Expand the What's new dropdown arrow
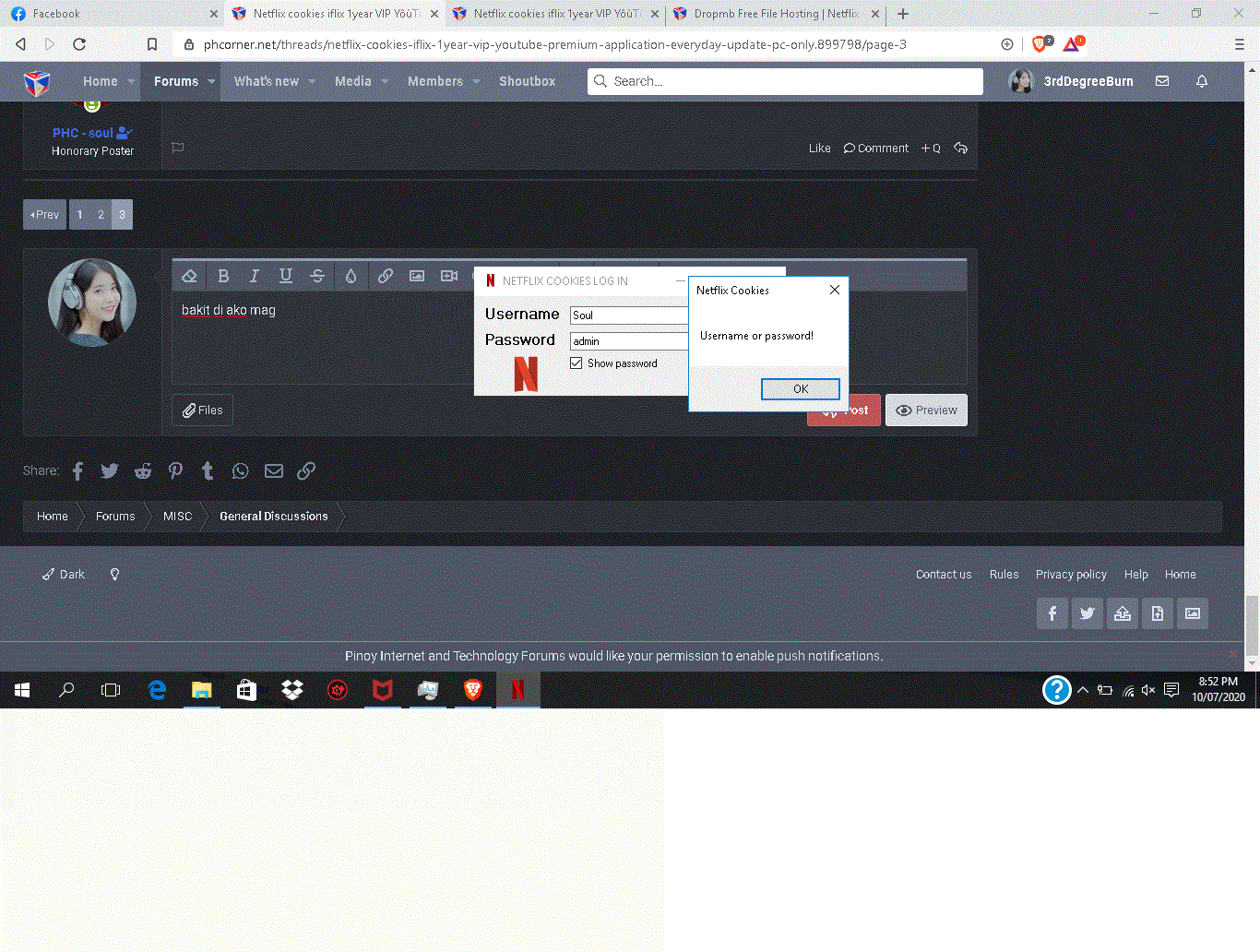1260x952 pixels. (x=312, y=81)
